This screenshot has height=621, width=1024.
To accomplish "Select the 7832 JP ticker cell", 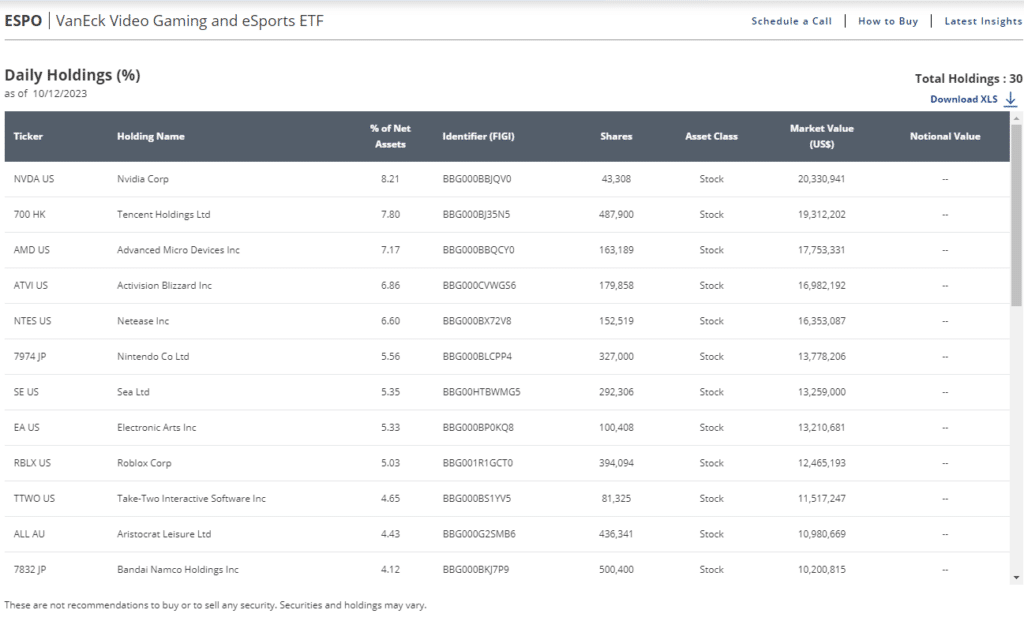I will (x=30, y=569).
